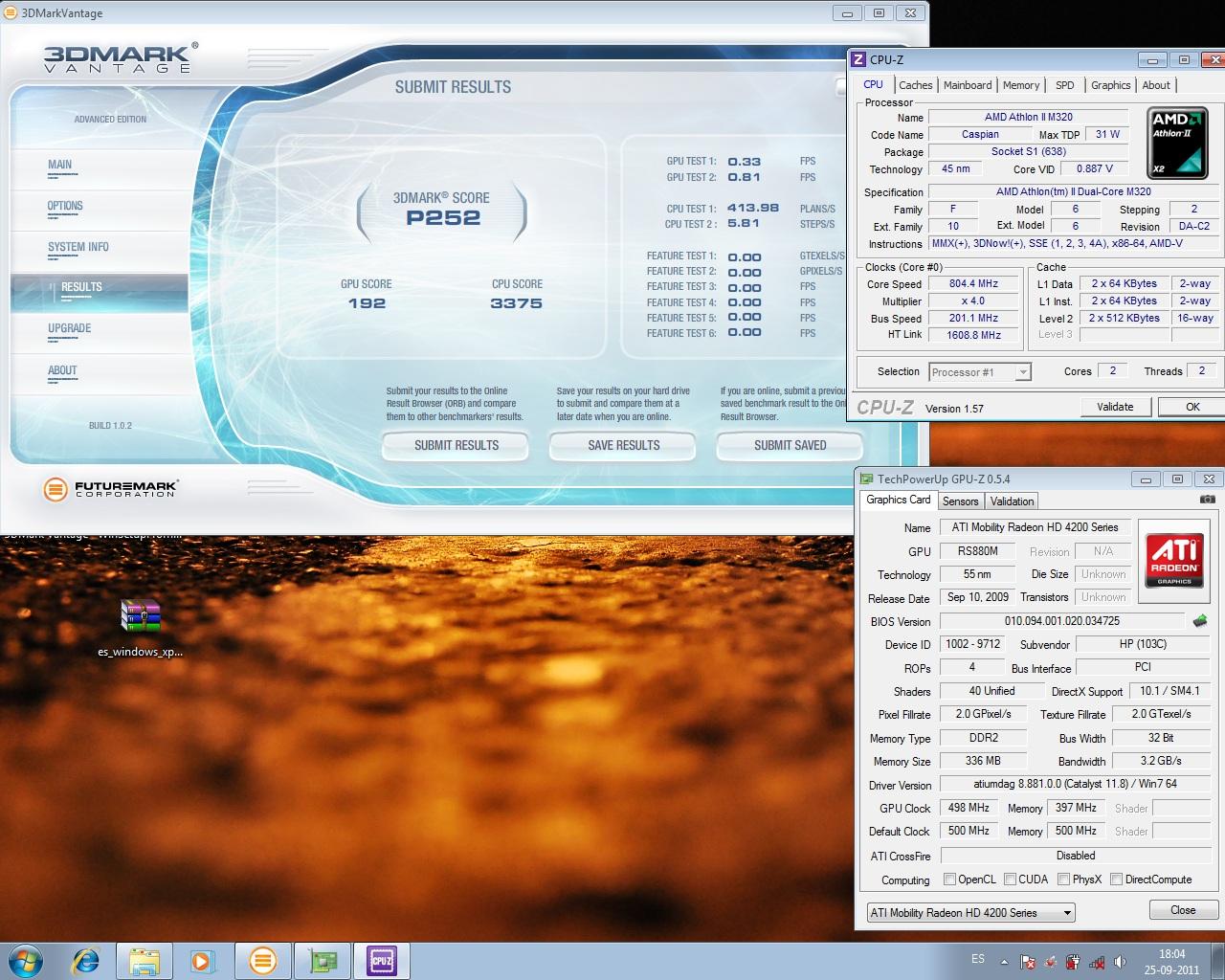Click the ES language indicator
The image size is (1225, 980).
pyautogui.click(x=977, y=959)
